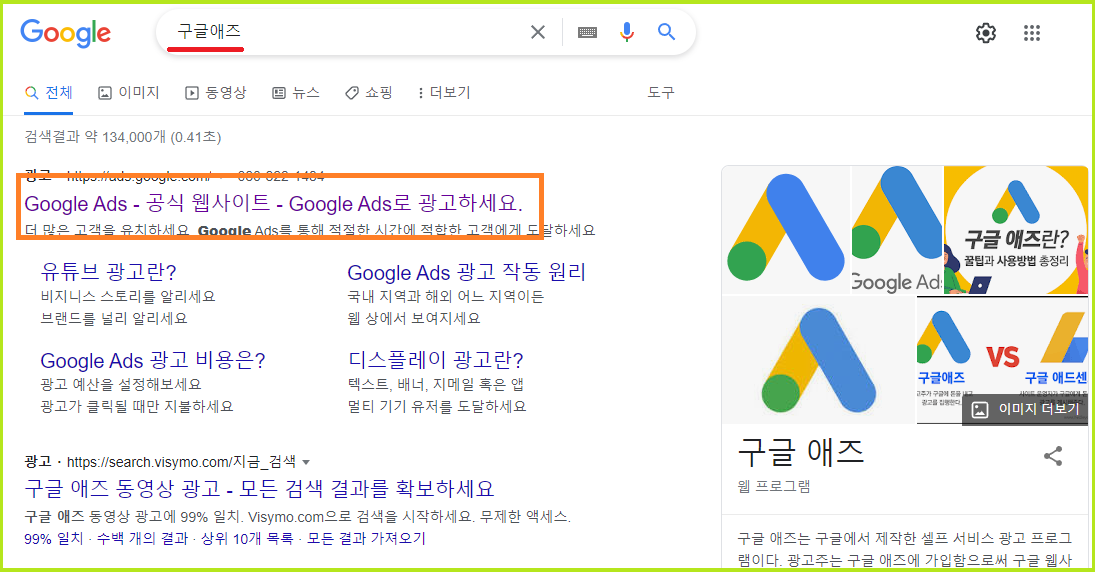The height and width of the screenshot is (572, 1095).
Task: Open first large Google Ads logo thumbnail
Action: click(786, 230)
